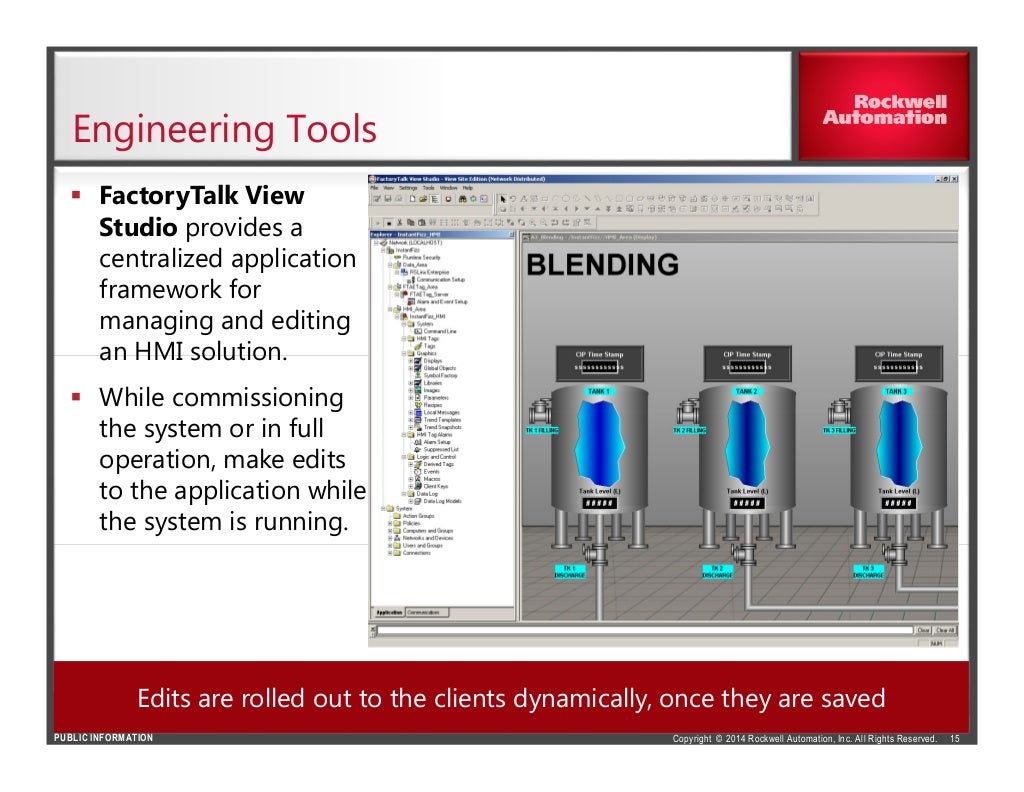The height and width of the screenshot is (792, 1024).
Task: Expand the Libraries node
Action: click(x=411, y=383)
